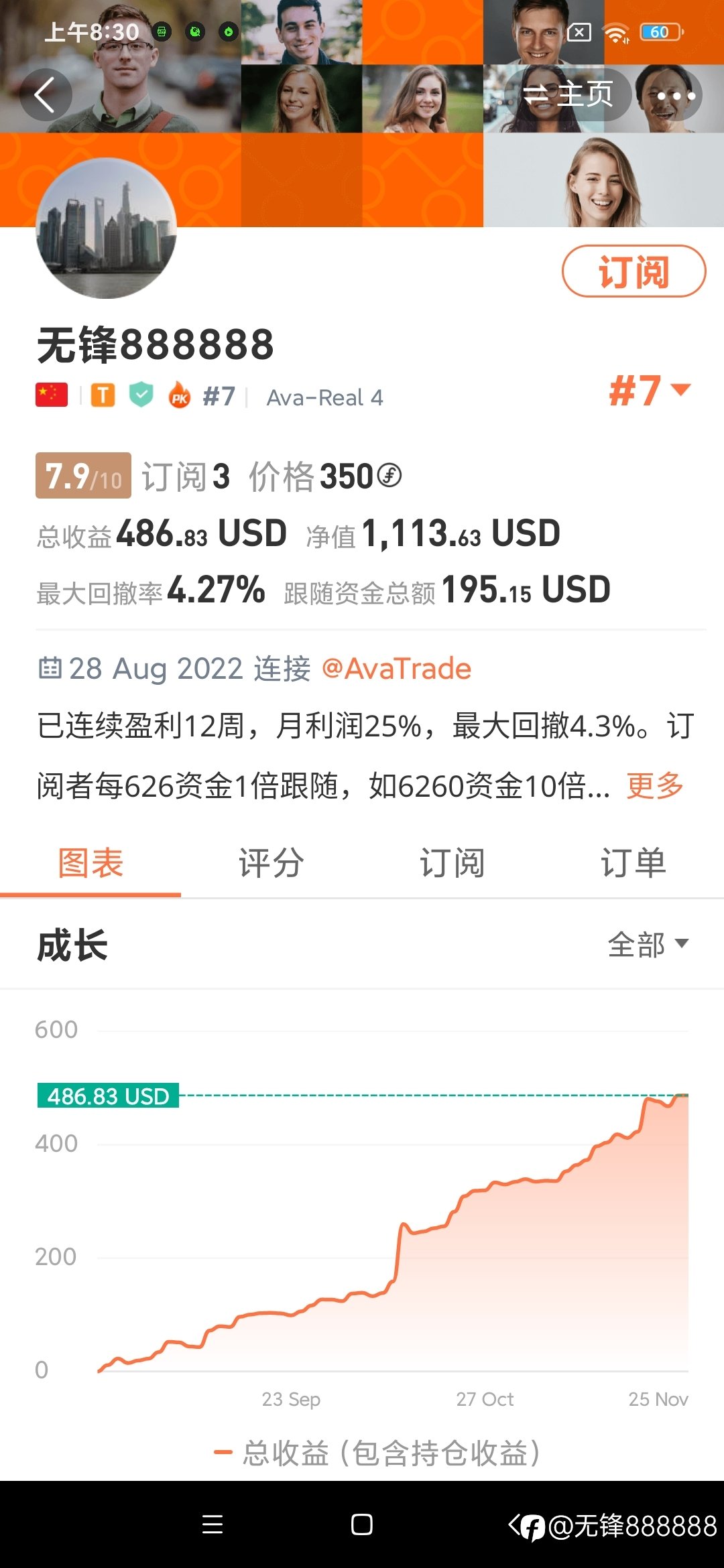Open the @AvaTrade broker link
Screen dimensions: 724x1568
tap(397, 669)
